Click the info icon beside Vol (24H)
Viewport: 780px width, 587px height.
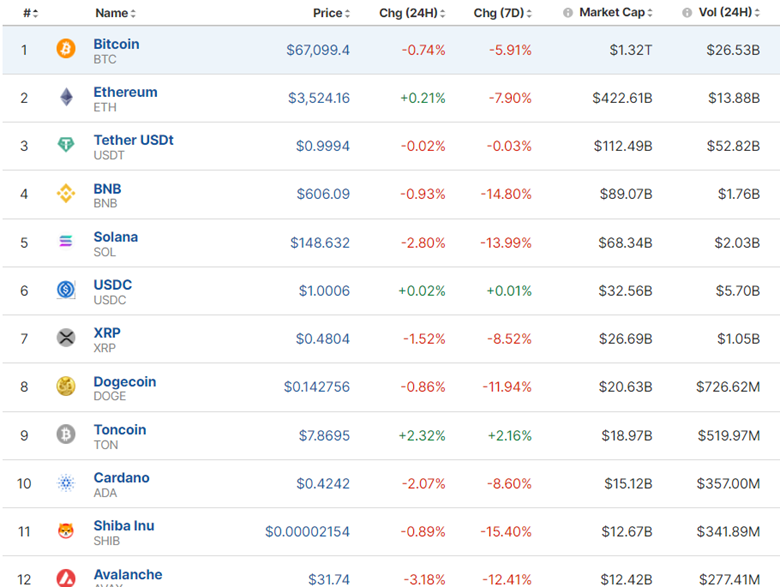[x=687, y=13]
